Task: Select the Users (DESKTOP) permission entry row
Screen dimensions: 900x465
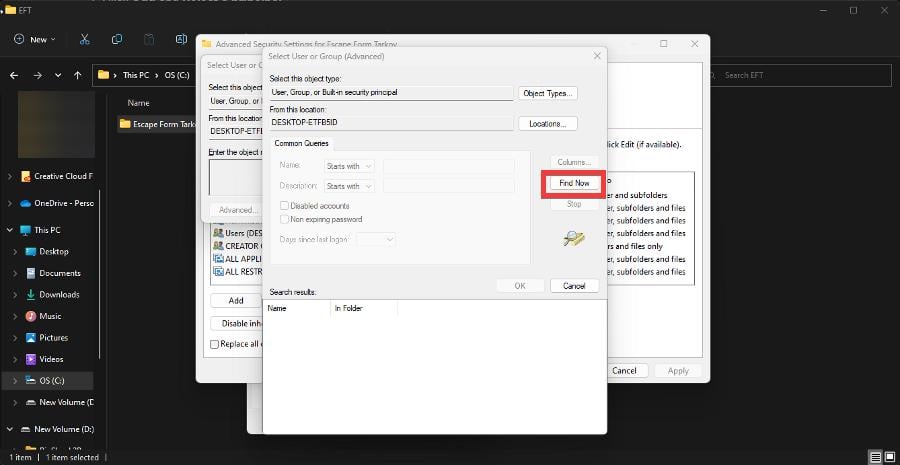Action: [x=237, y=233]
